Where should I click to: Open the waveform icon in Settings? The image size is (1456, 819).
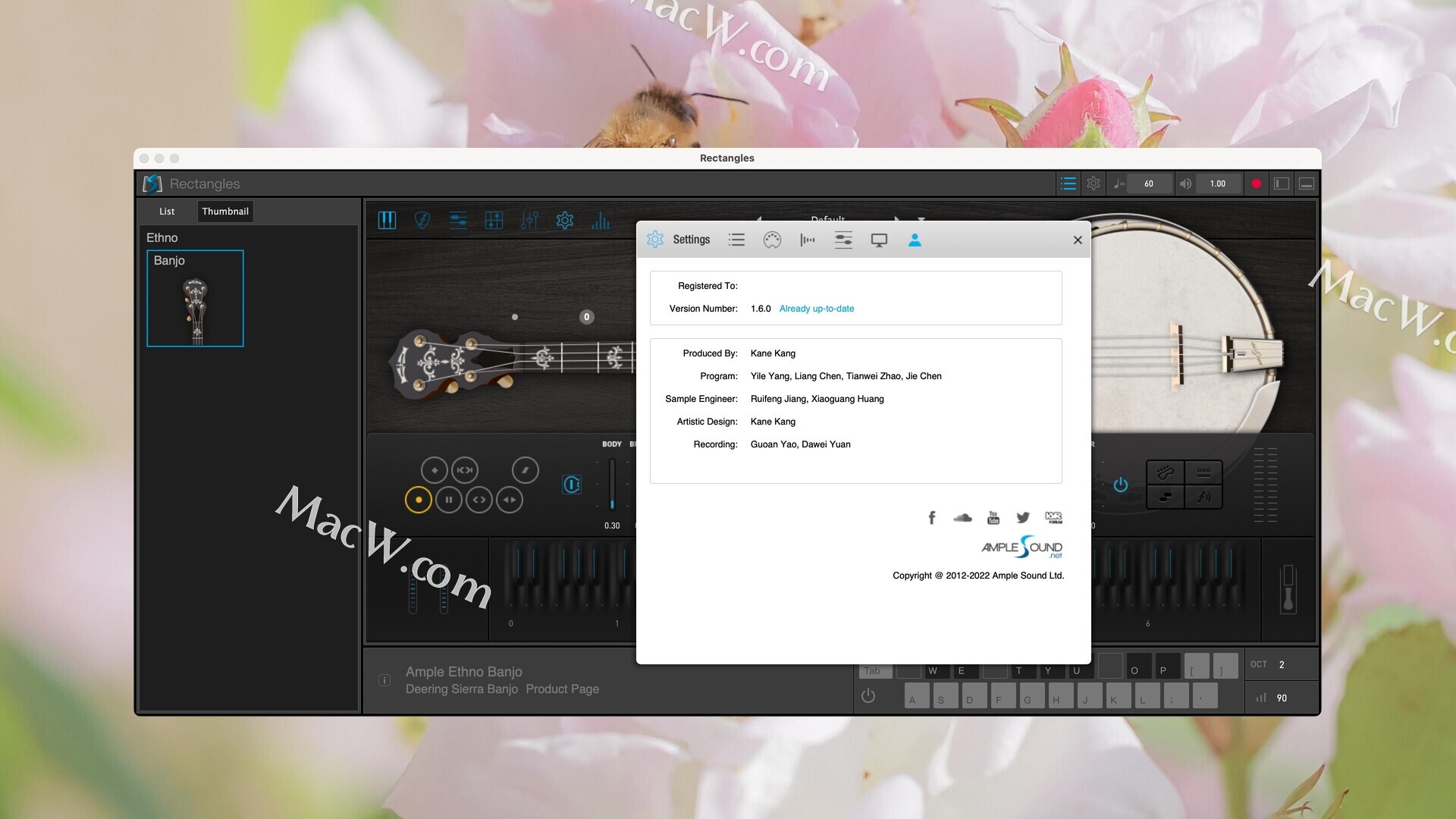(808, 240)
